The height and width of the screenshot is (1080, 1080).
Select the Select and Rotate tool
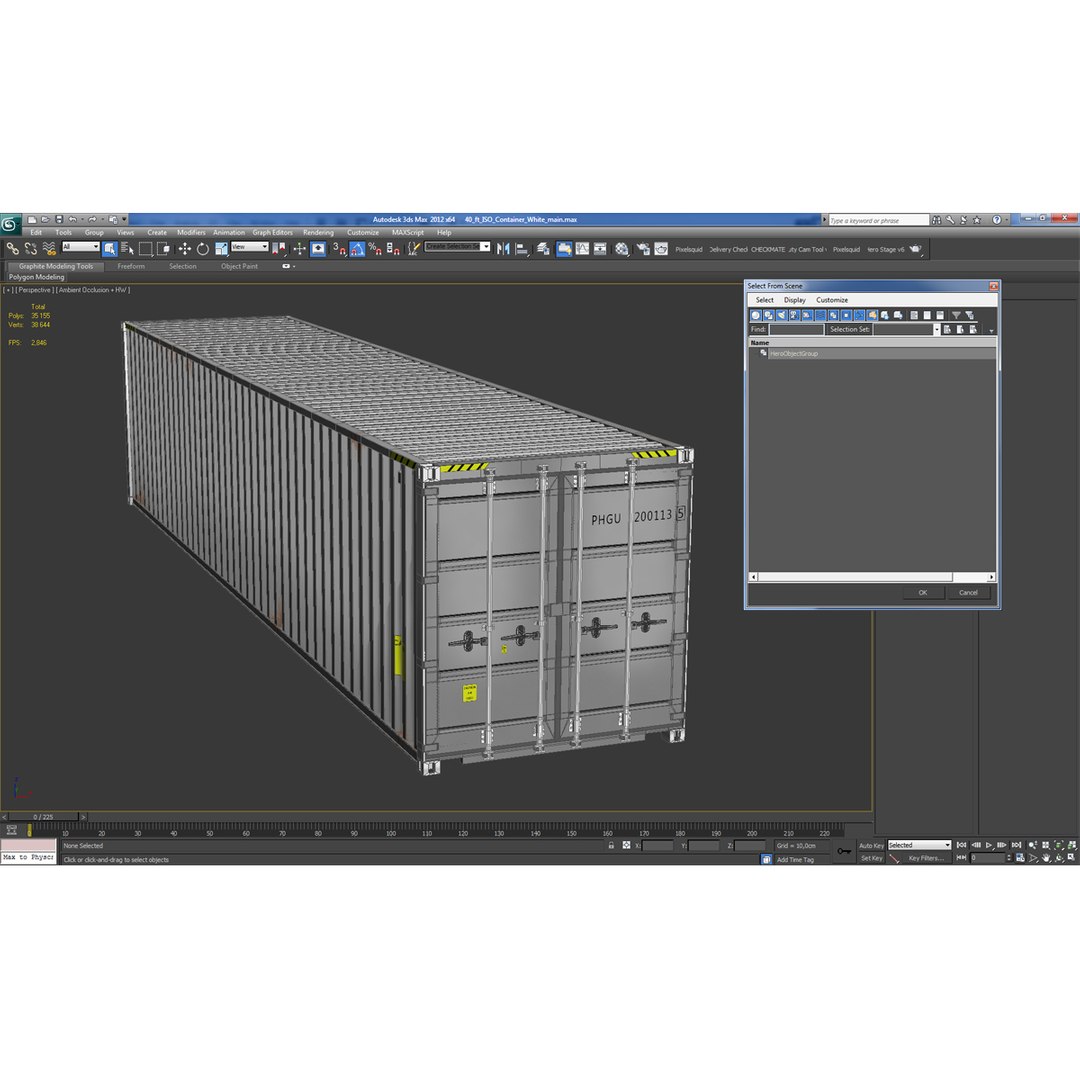coord(202,249)
